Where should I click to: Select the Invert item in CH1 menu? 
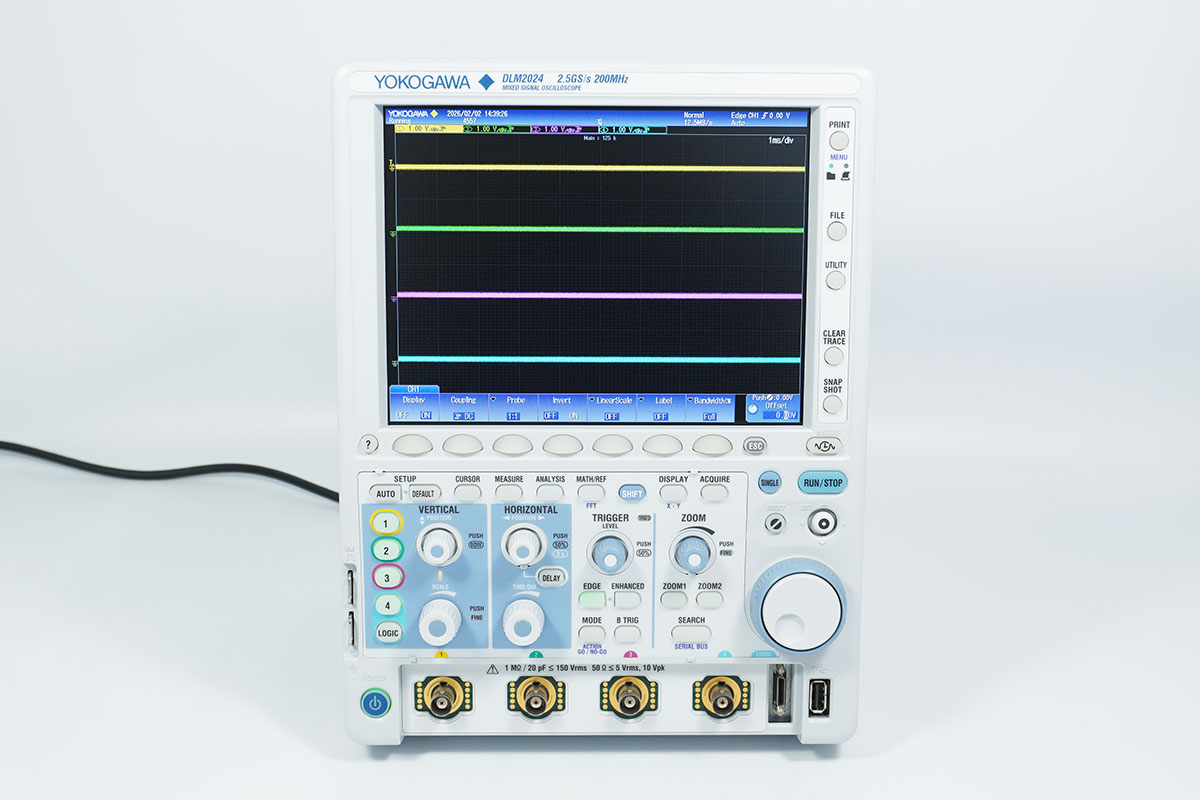[x=561, y=407]
